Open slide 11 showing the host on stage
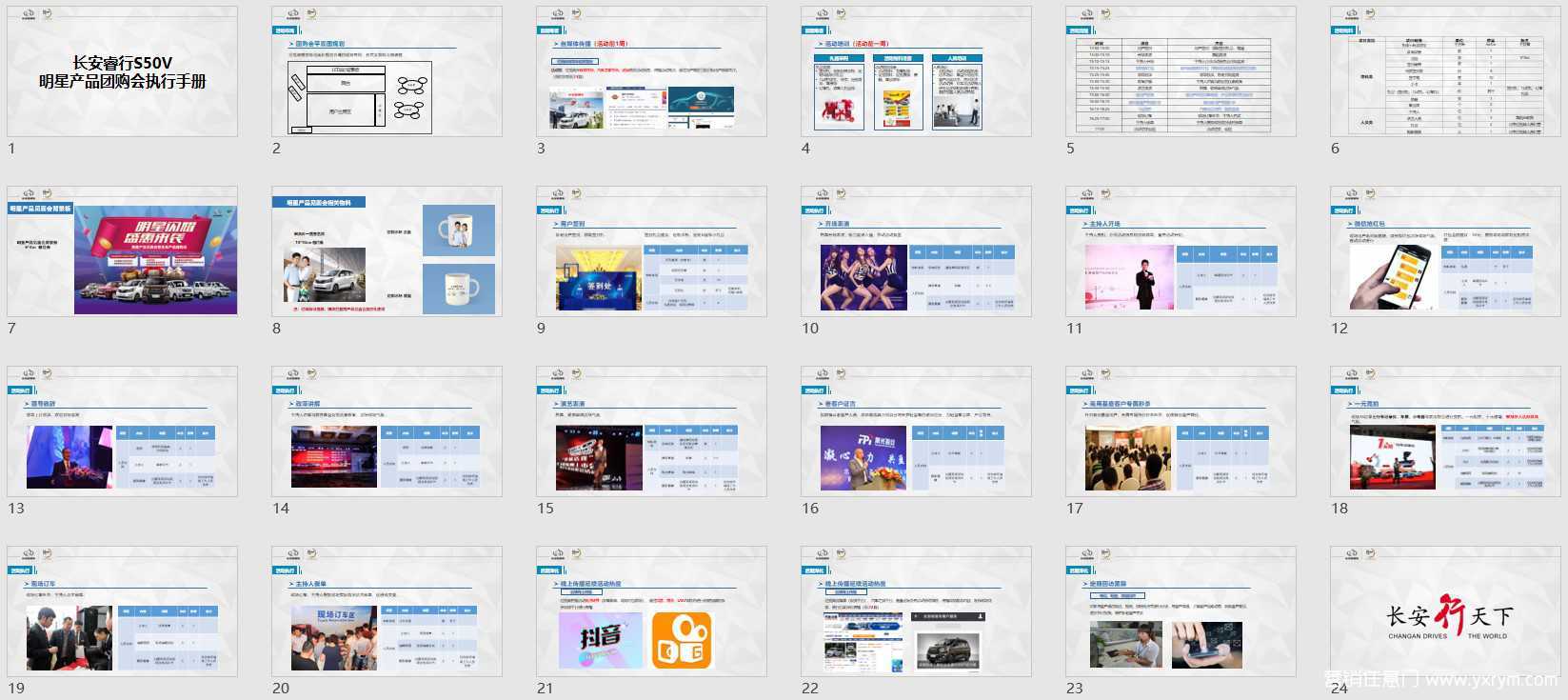This screenshot has height=700, width=1568. [1181, 251]
